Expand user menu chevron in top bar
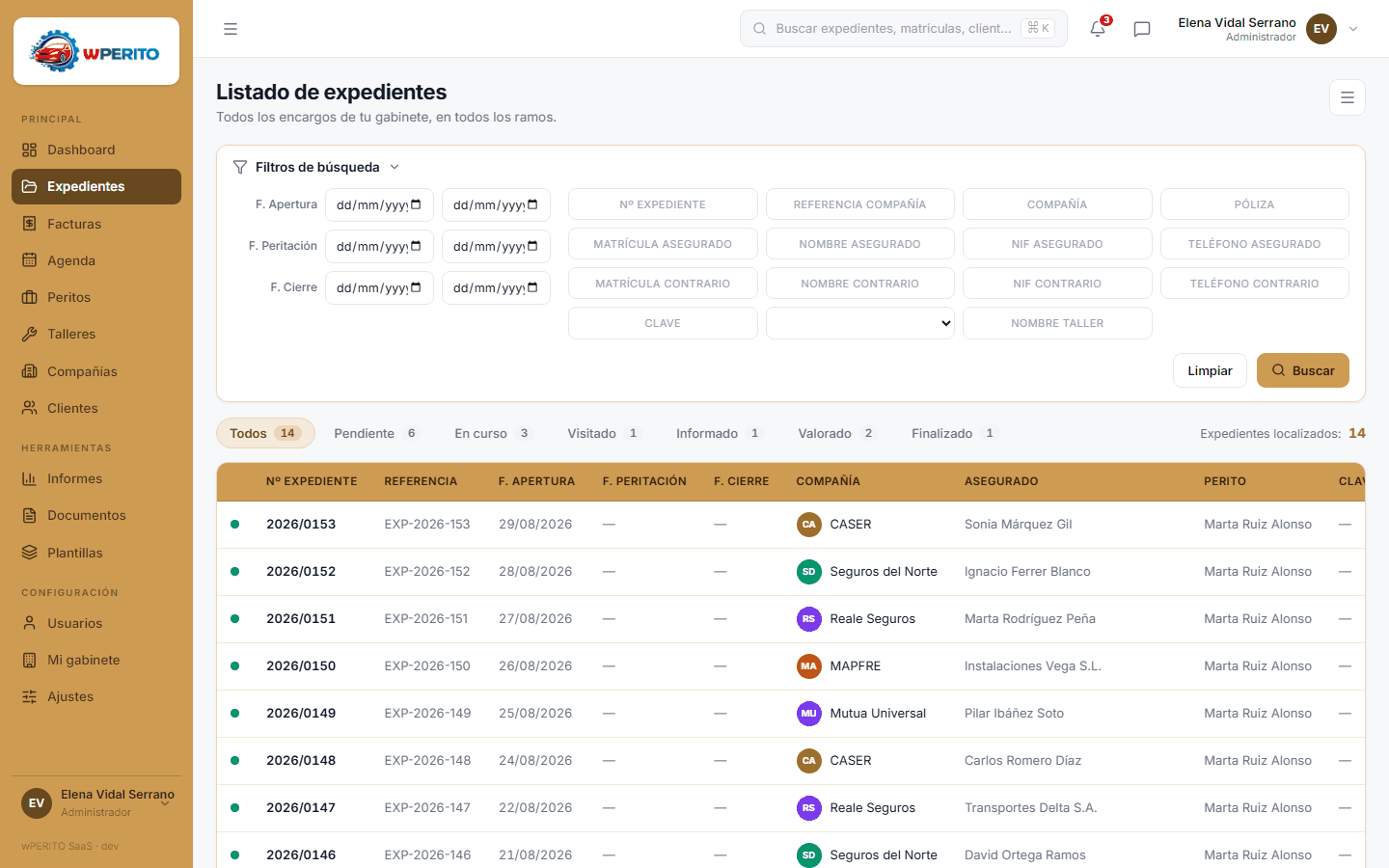1389x868 pixels. point(1353,29)
